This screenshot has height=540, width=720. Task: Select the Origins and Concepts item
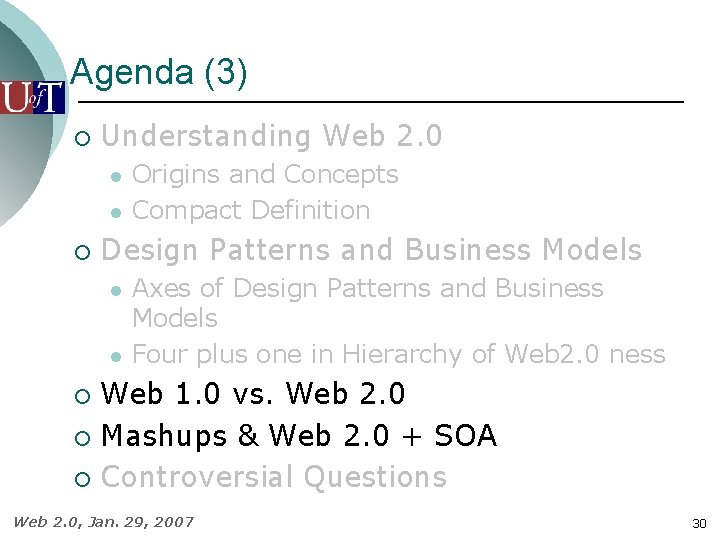(x=265, y=175)
